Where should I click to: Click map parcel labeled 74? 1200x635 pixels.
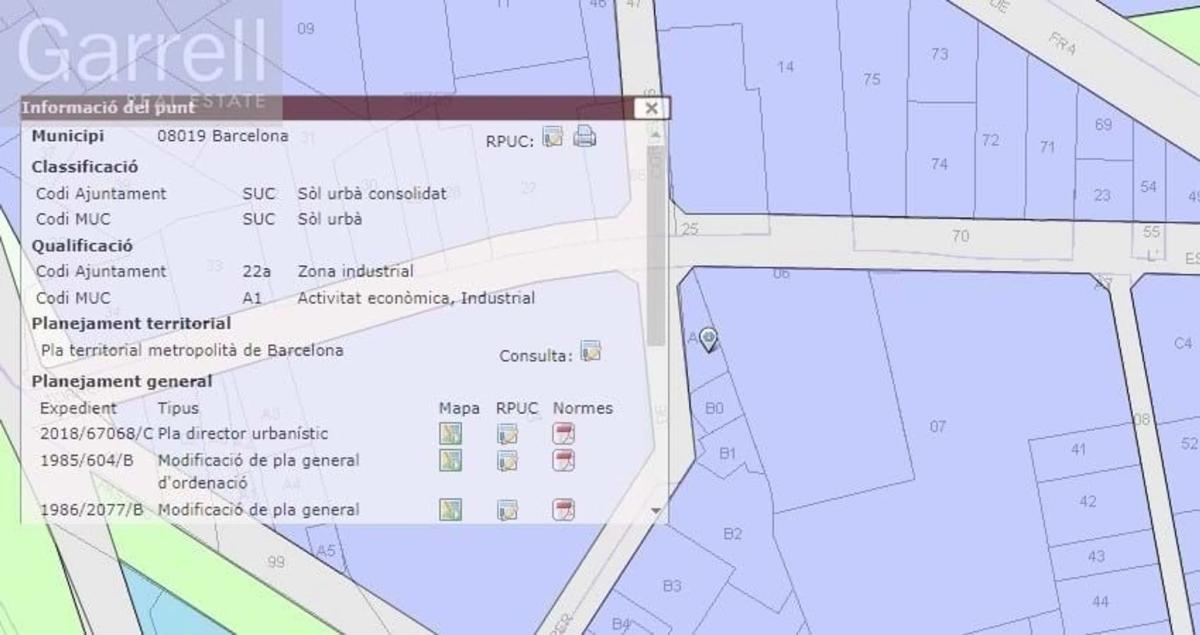click(x=939, y=164)
